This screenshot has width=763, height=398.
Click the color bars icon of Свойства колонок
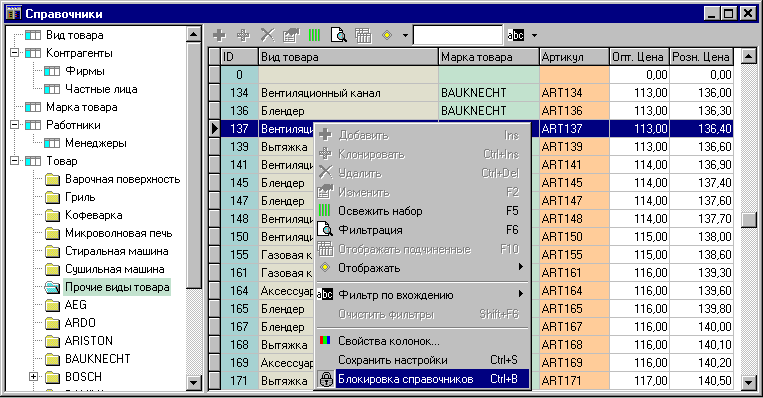(x=325, y=341)
